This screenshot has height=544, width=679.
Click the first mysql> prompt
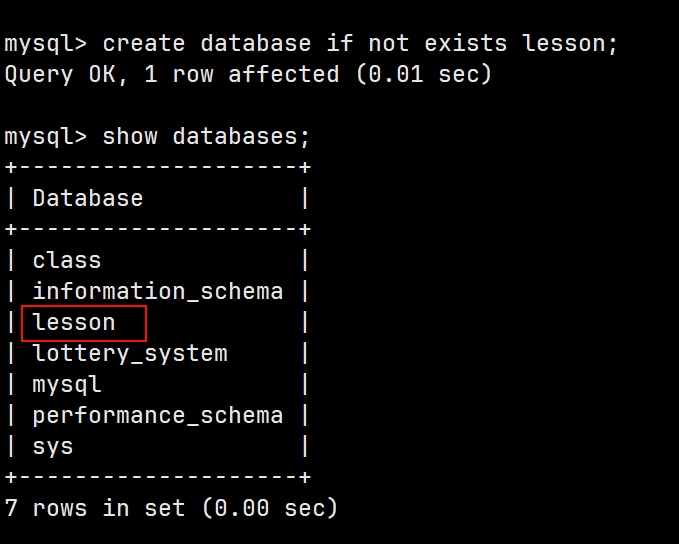(45, 44)
